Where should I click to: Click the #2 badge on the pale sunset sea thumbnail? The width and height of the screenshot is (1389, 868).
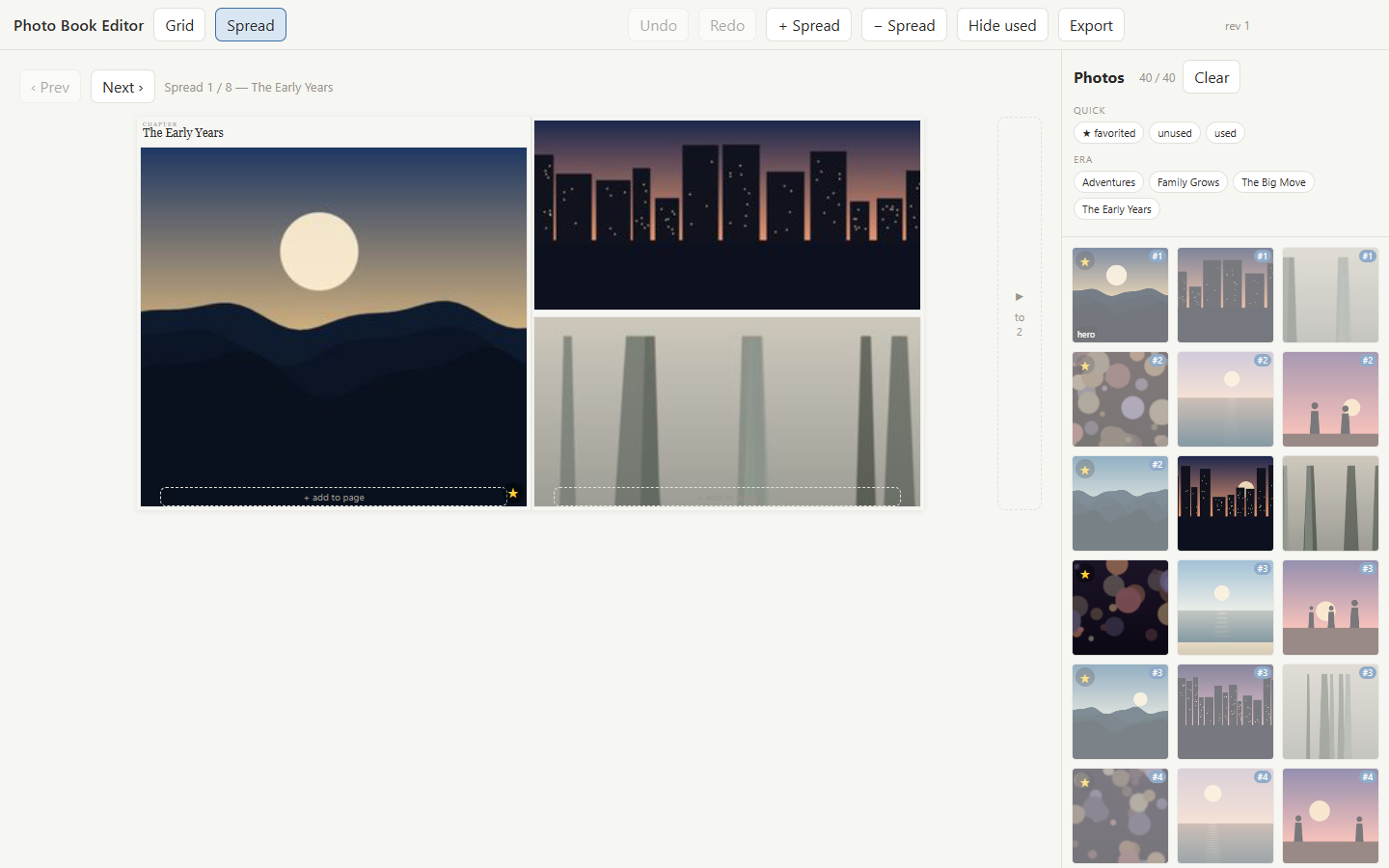click(1262, 360)
